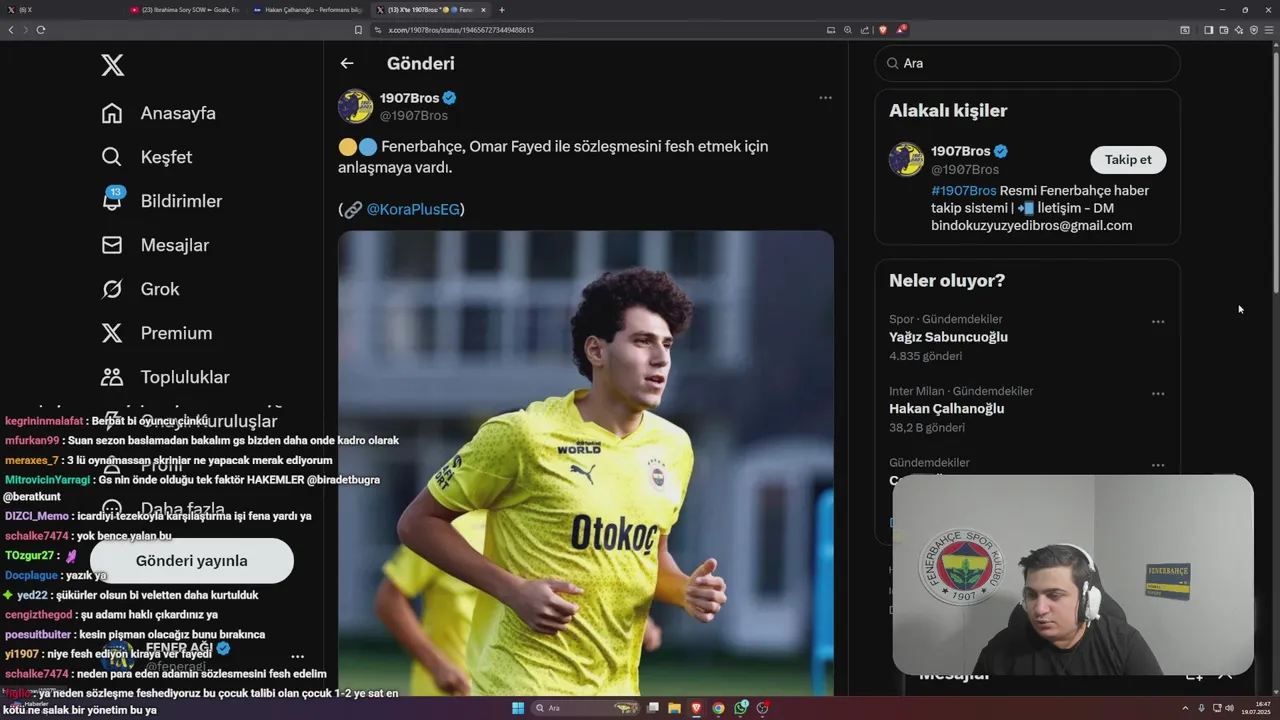Image resolution: width=1280 pixels, height=720 pixels.
Task: Open Brave browser from the taskbar
Action: (x=696, y=708)
